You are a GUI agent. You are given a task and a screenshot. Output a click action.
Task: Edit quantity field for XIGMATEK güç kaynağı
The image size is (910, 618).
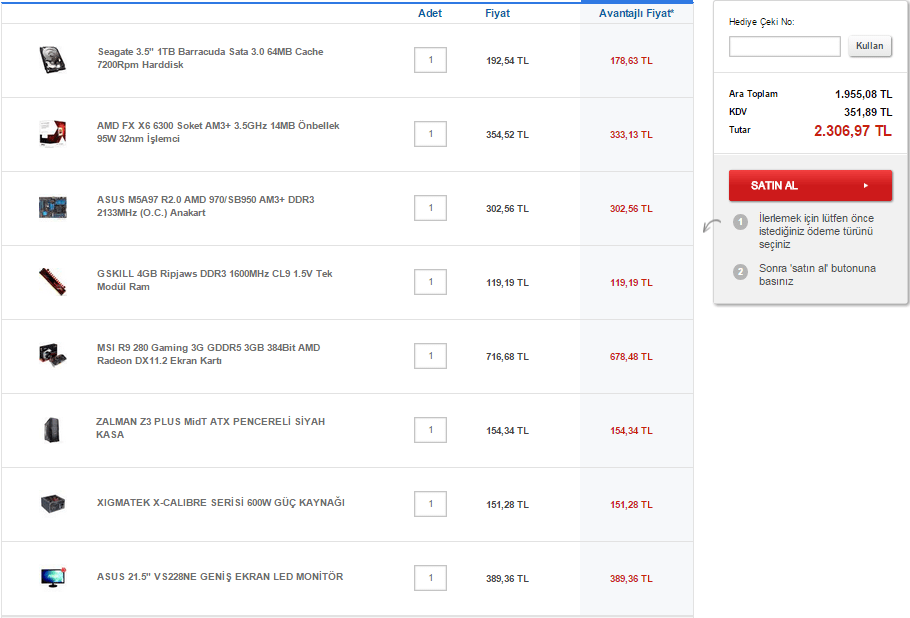(430, 504)
